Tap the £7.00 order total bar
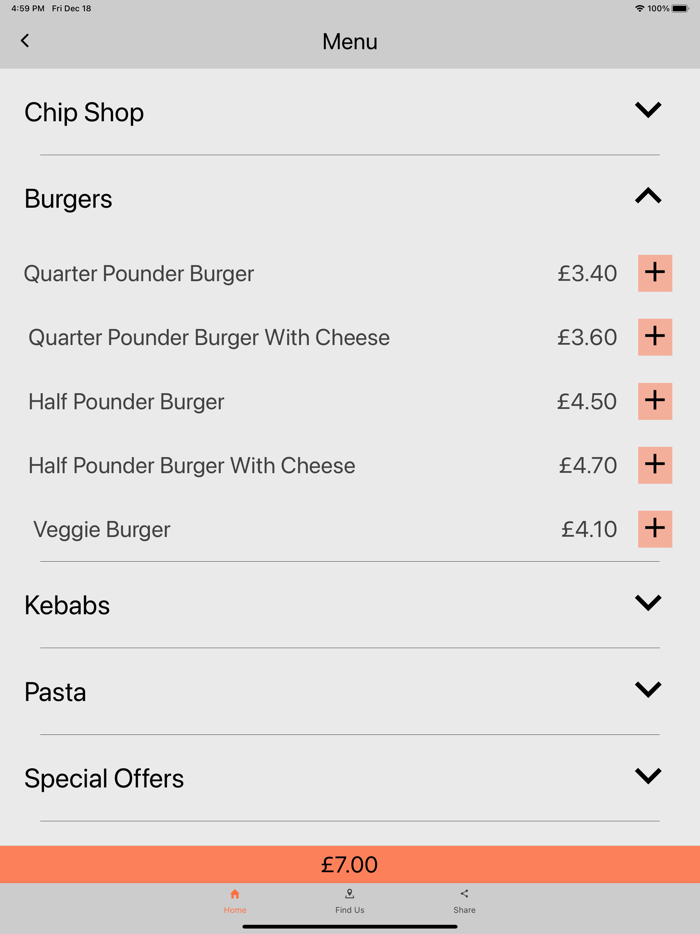Viewport: 700px width, 934px height. (349, 864)
